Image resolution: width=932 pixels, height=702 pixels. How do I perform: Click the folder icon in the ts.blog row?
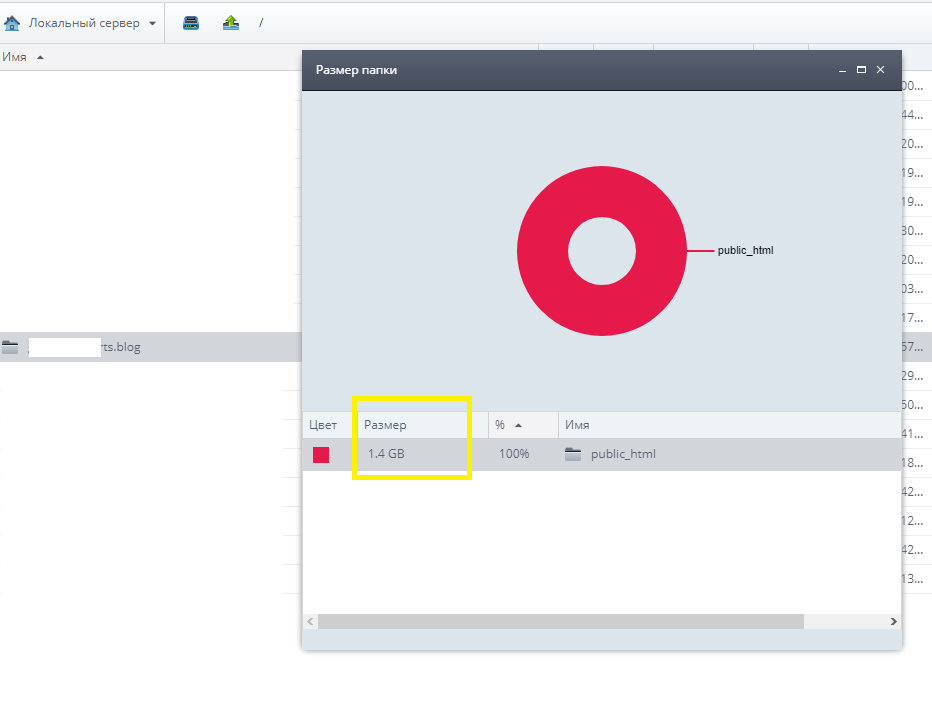10,347
